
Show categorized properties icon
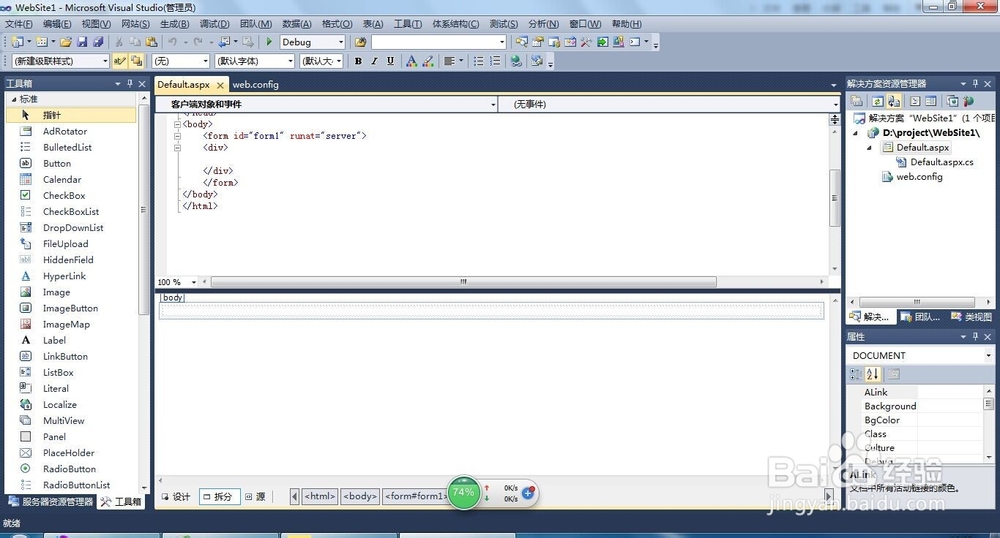point(856,374)
